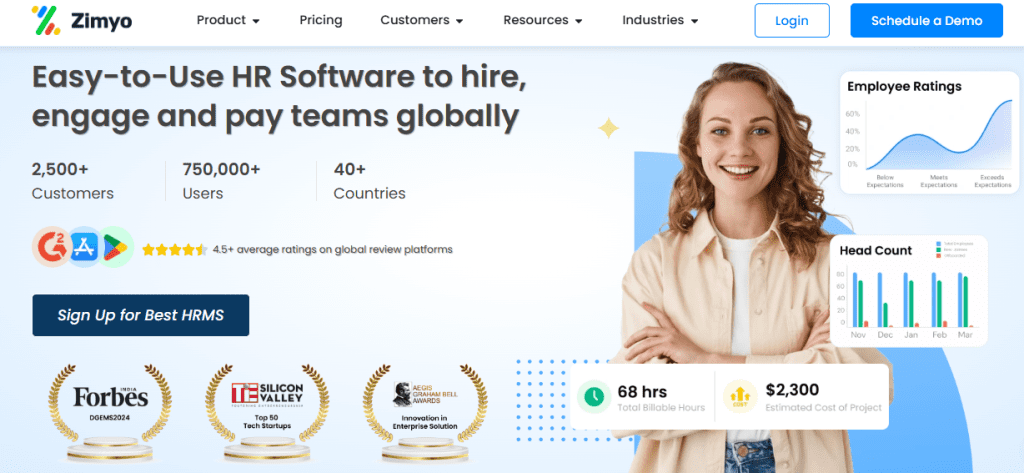The image size is (1024, 473).
Task: Expand the Product dropdown menu
Action: click(x=228, y=20)
